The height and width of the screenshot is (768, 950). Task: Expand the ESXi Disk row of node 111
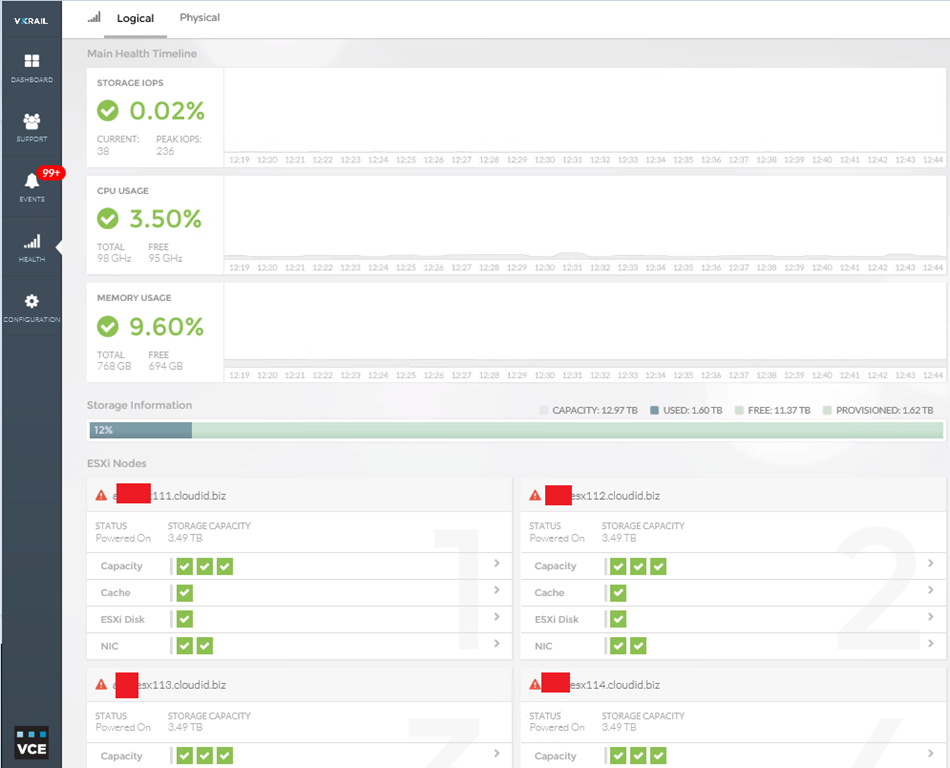click(497, 617)
